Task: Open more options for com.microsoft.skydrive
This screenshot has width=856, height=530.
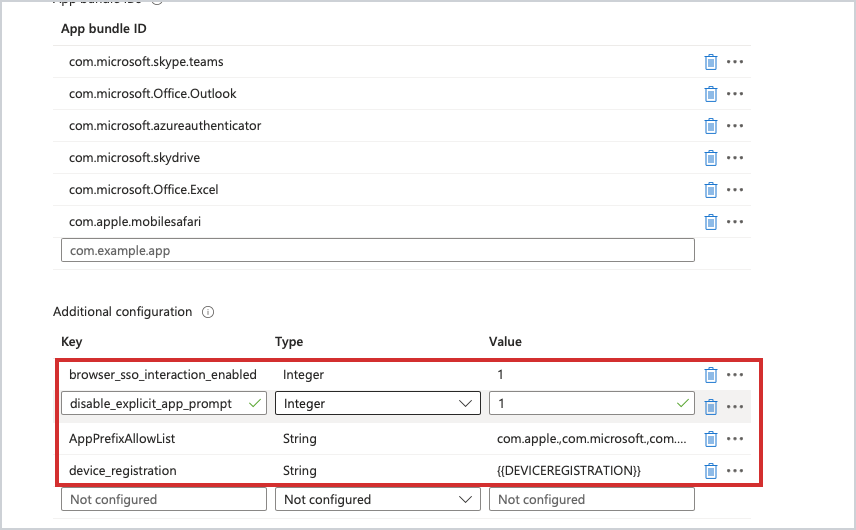Action: 735,158
